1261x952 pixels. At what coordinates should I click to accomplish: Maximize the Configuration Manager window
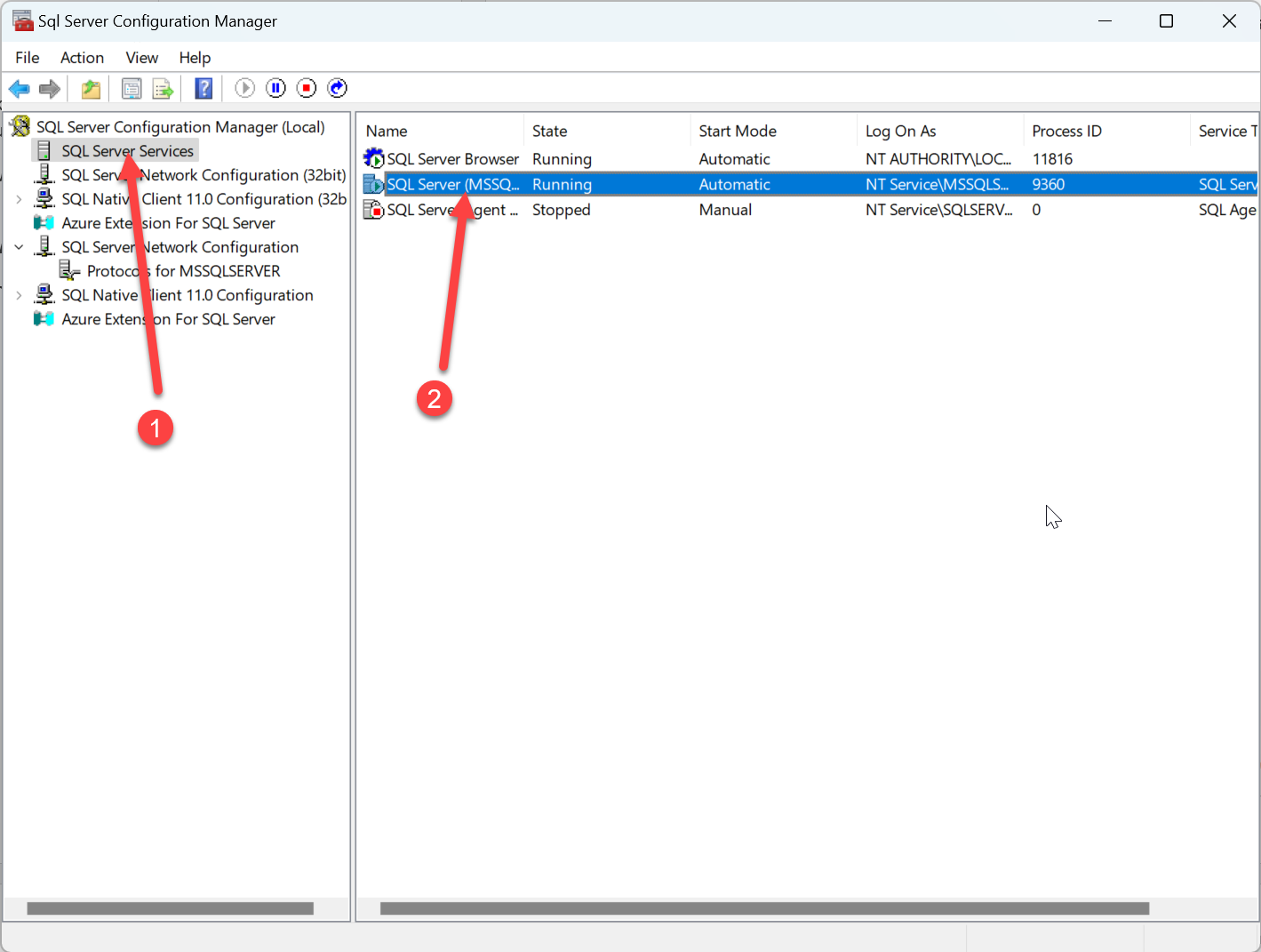point(1167,20)
